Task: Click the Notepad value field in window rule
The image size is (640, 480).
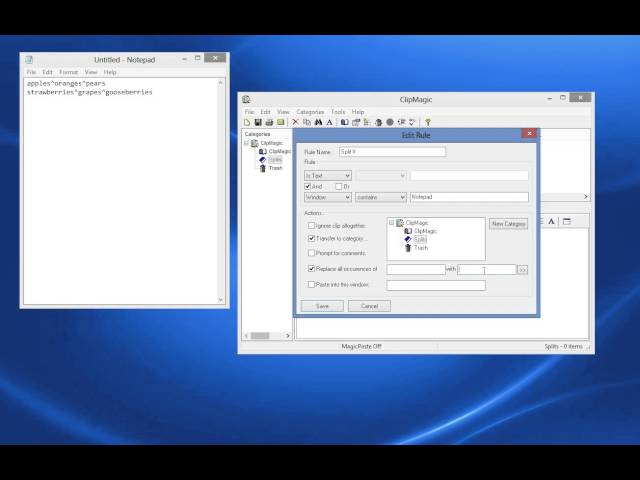Action: [469, 197]
